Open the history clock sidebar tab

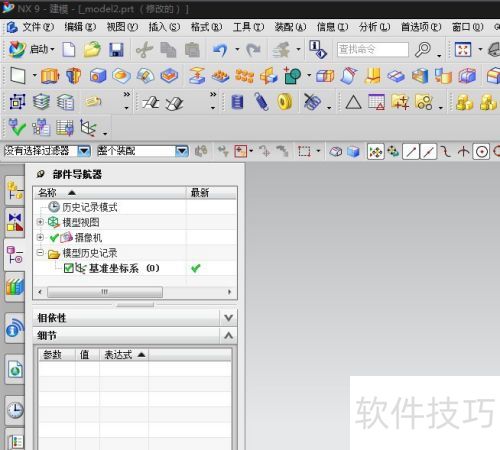(15, 410)
